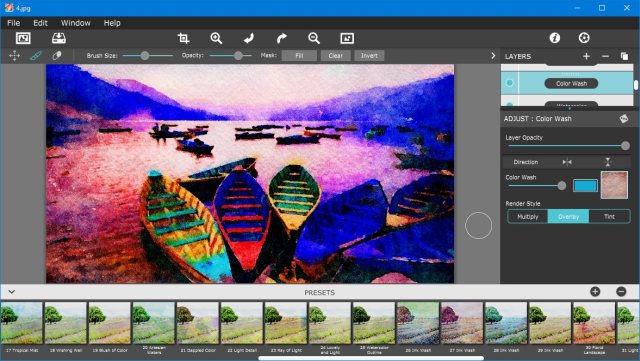This screenshot has width=640, height=361.
Task: Apply preset 27 Ink Wash
Action: click(462, 323)
